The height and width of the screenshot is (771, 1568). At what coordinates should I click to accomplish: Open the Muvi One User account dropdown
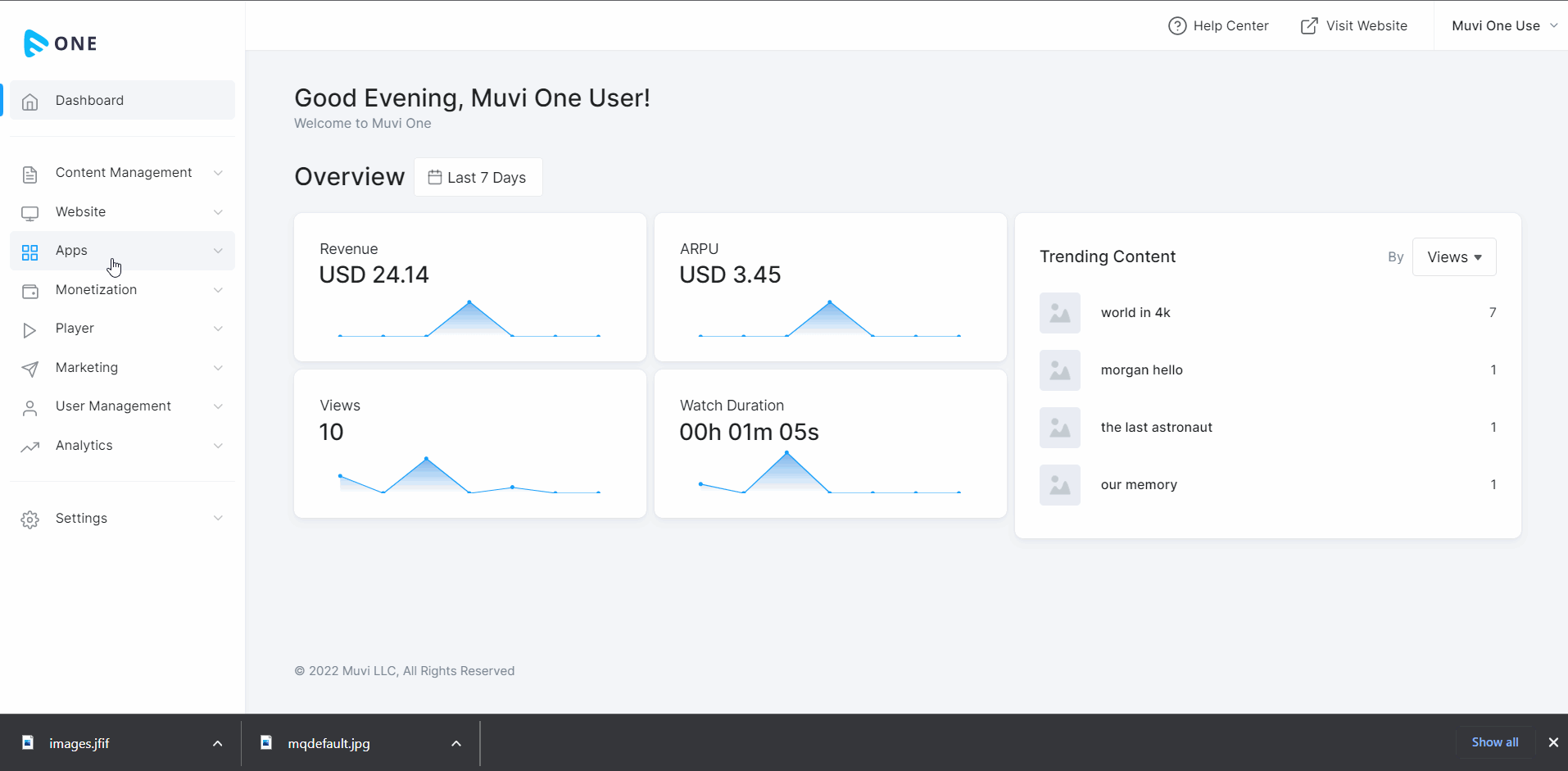point(1503,26)
